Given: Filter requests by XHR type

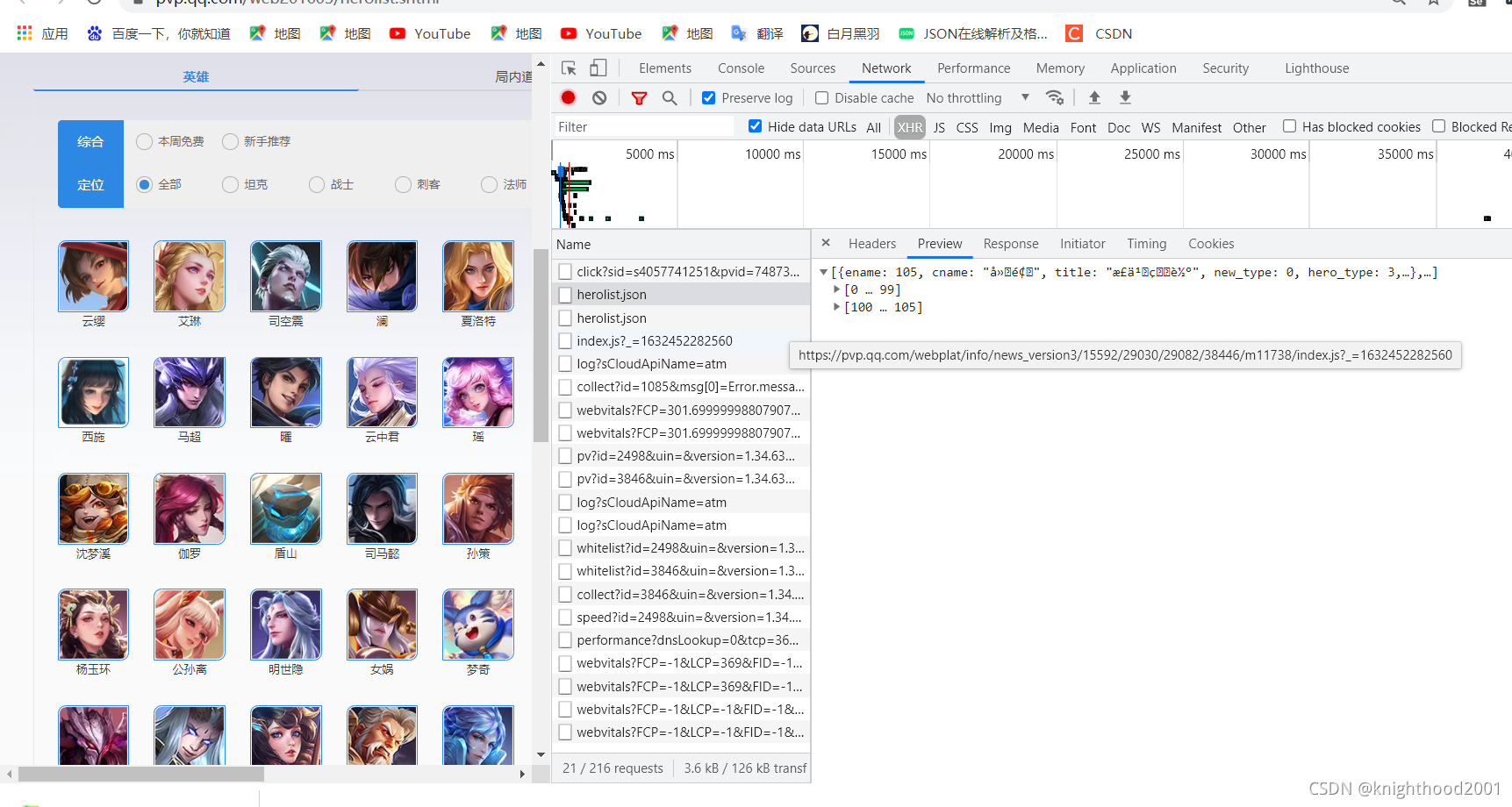Looking at the screenshot, I should [910, 127].
